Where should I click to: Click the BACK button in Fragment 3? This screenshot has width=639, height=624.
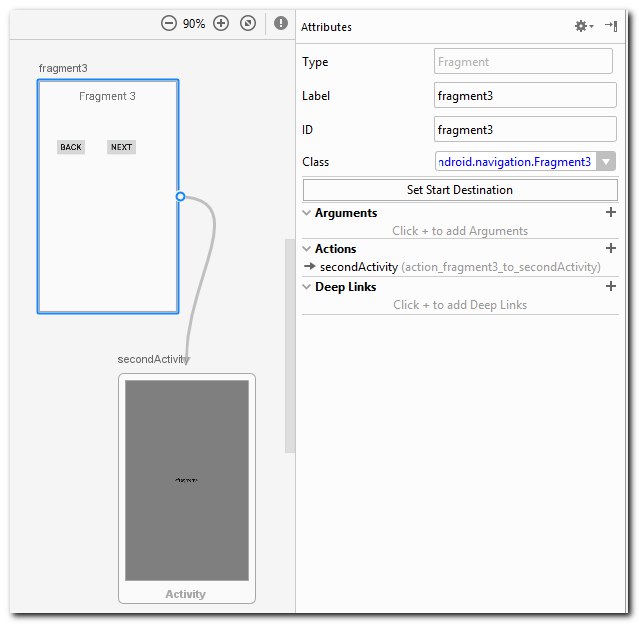(71, 147)
